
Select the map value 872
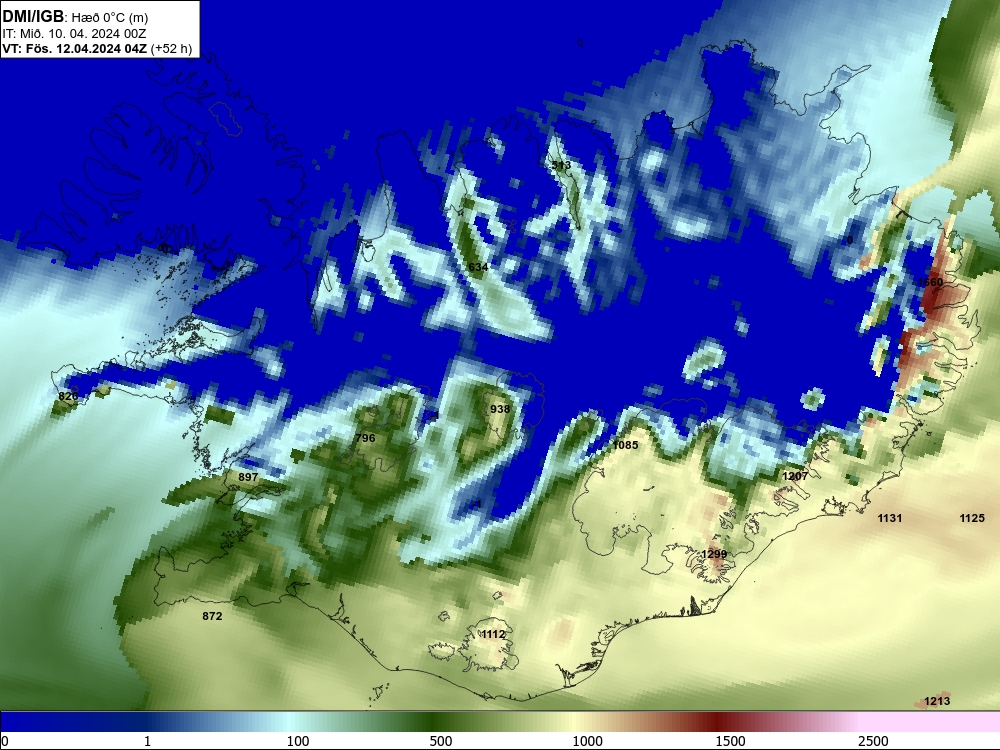(x=212, y=615)
